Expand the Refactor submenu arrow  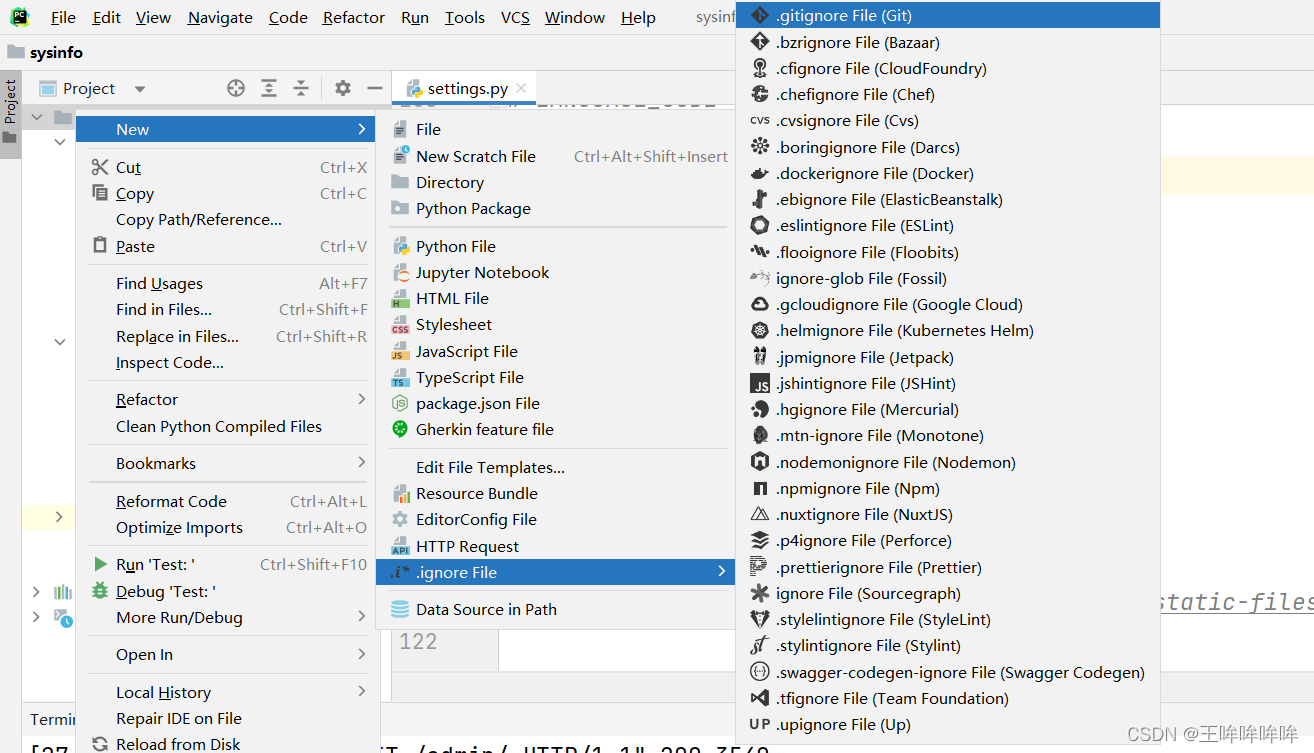(x=361, y=399)
